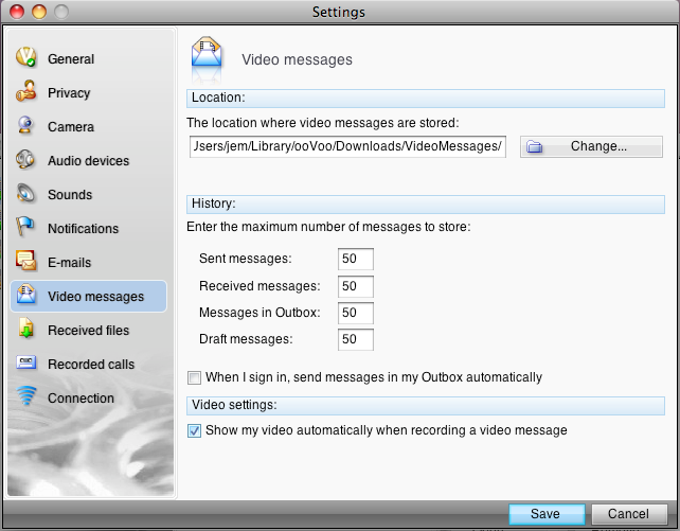Click the History: section header
This screenshot has width=680, height=531.
point(425,204)
